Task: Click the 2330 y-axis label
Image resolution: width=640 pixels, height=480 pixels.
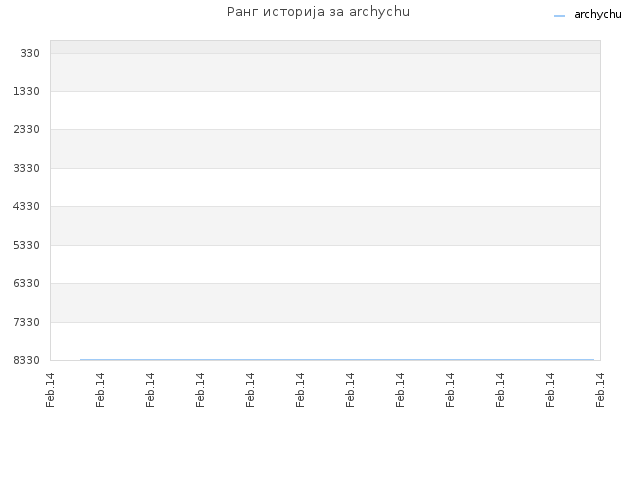Action: (x=26, y=129)
